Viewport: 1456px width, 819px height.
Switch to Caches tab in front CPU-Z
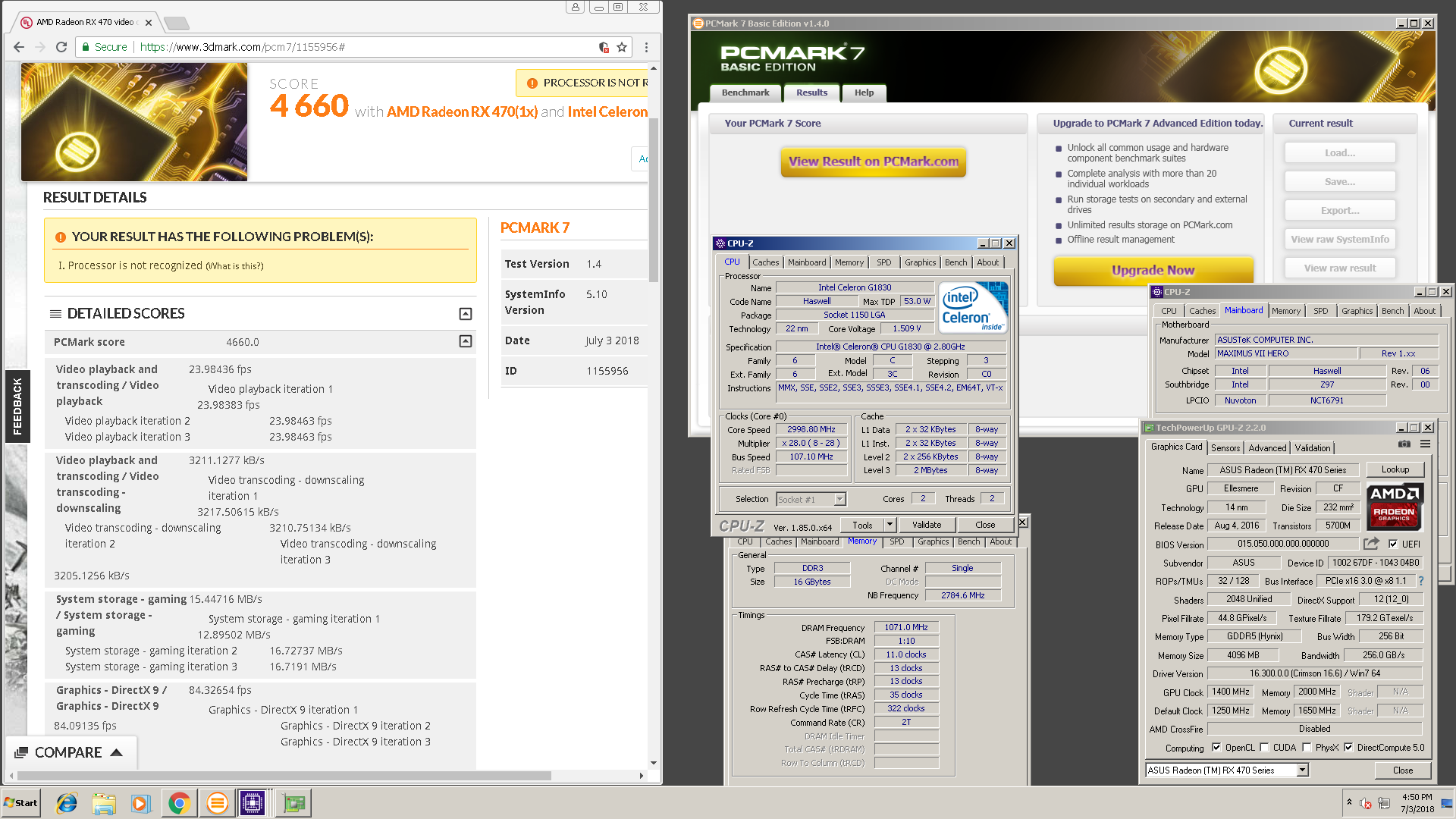click(765, 262)
